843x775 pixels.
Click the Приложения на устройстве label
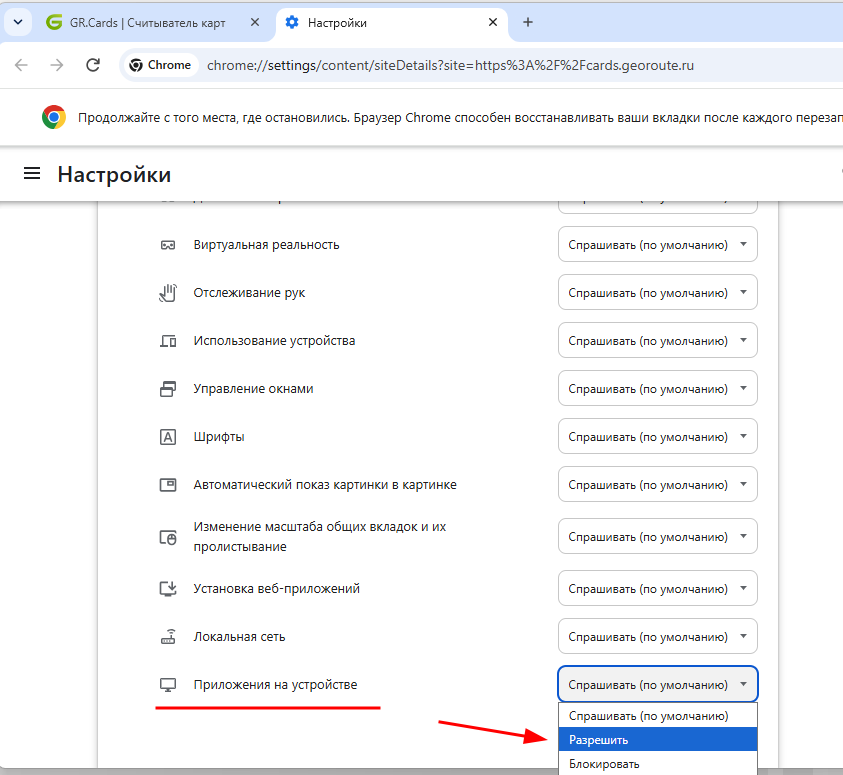coord(275,685)
